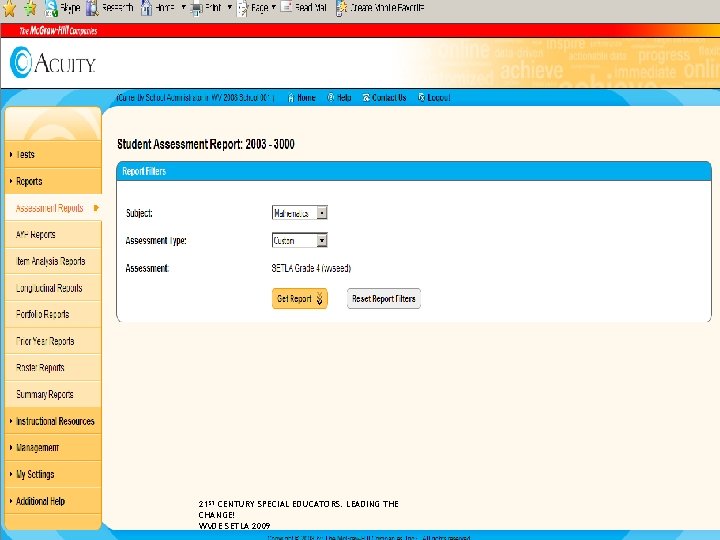
Task: Click the Read Mail envelope icon
Action: click(286, 7)
